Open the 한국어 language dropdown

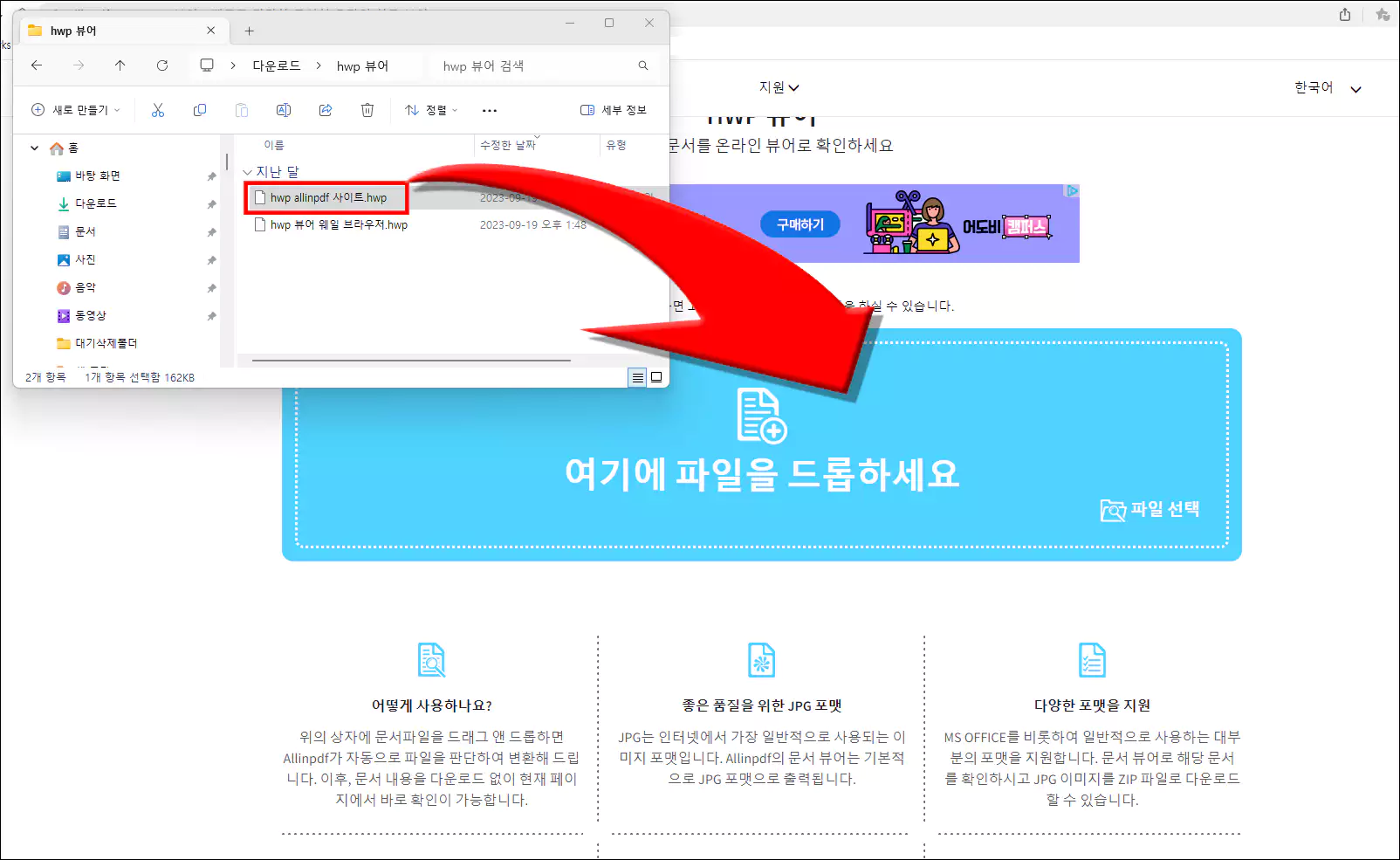click(1322, 87)
